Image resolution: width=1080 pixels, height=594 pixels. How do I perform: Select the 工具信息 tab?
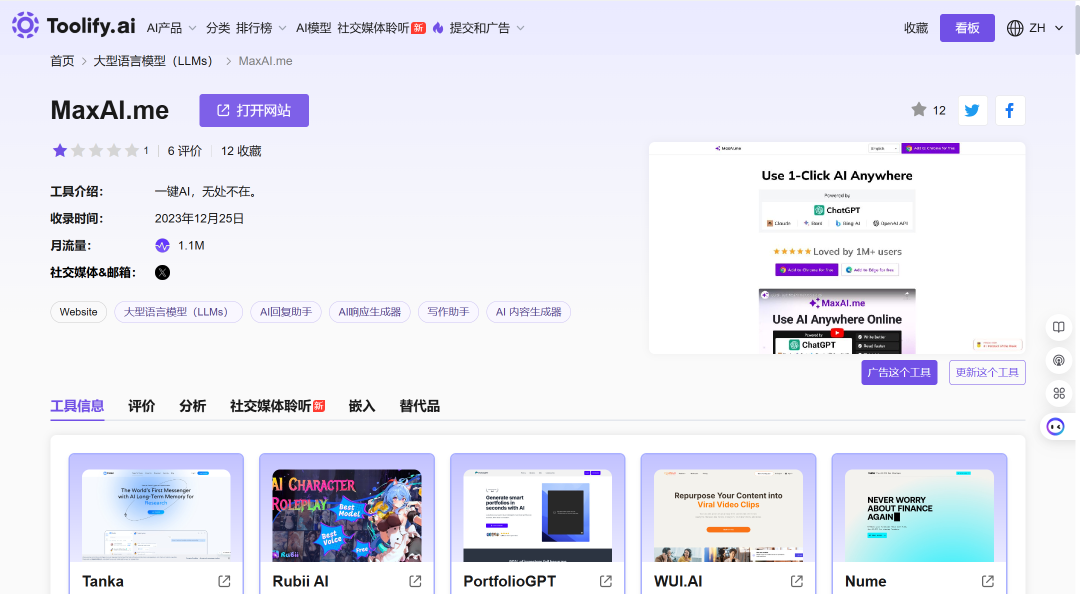point(77,406)
